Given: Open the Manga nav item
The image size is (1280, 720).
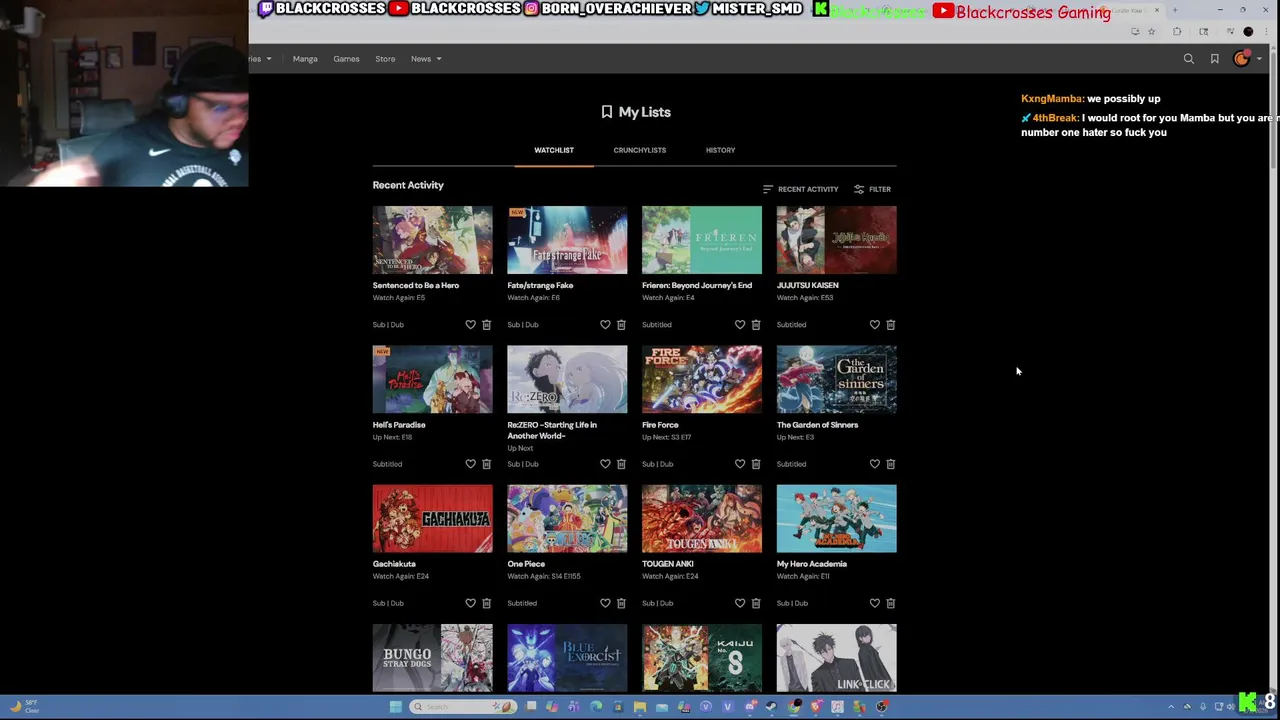Looking at the screenshot, I should tap(305, 59).
